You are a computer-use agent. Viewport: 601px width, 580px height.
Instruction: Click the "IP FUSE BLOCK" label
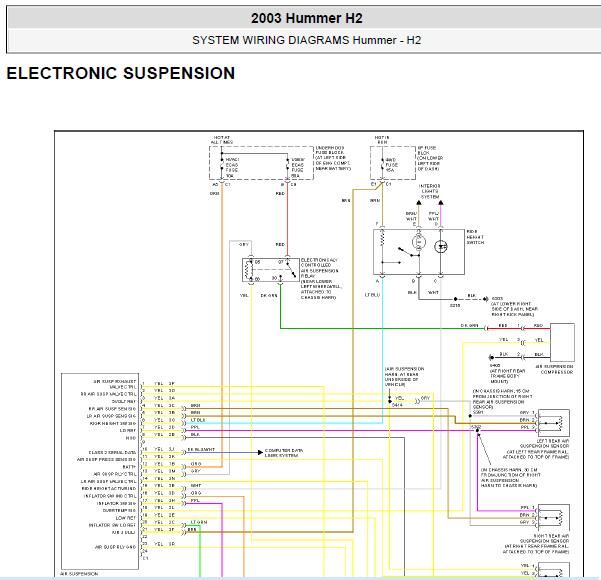[430, 158]
